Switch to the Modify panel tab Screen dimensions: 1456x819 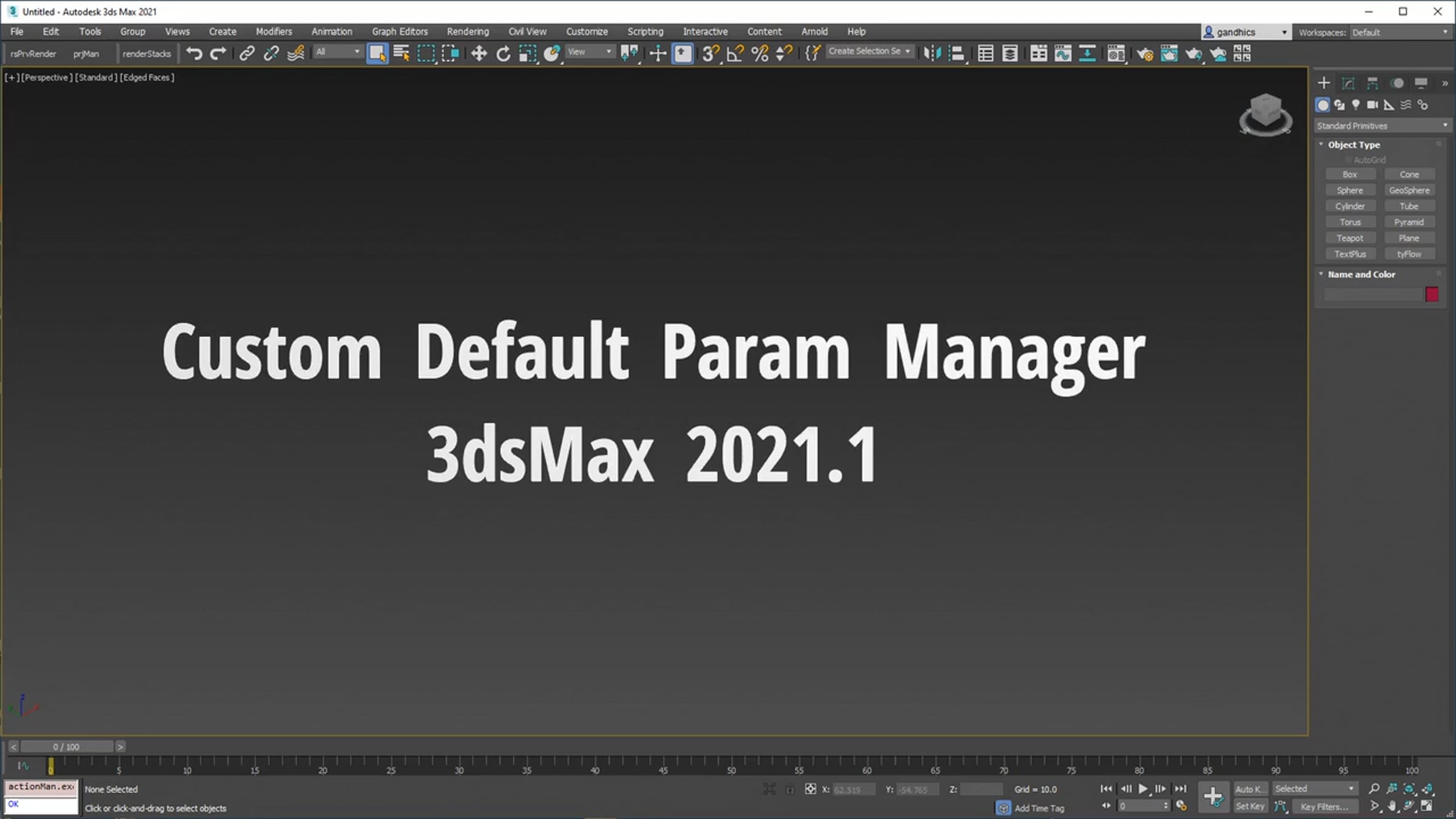[x=1348, y=83]
